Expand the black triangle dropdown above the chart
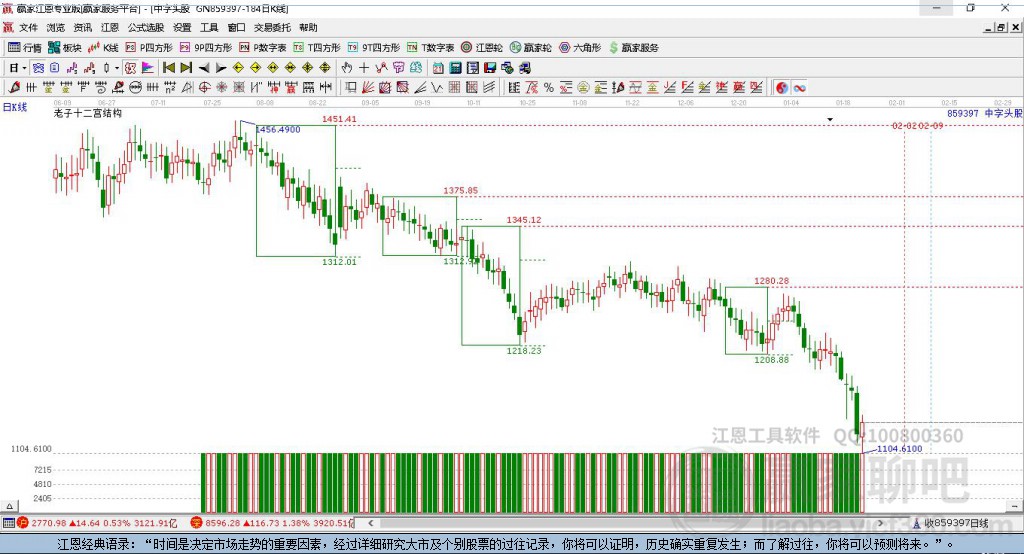 (x=830, y=119)
